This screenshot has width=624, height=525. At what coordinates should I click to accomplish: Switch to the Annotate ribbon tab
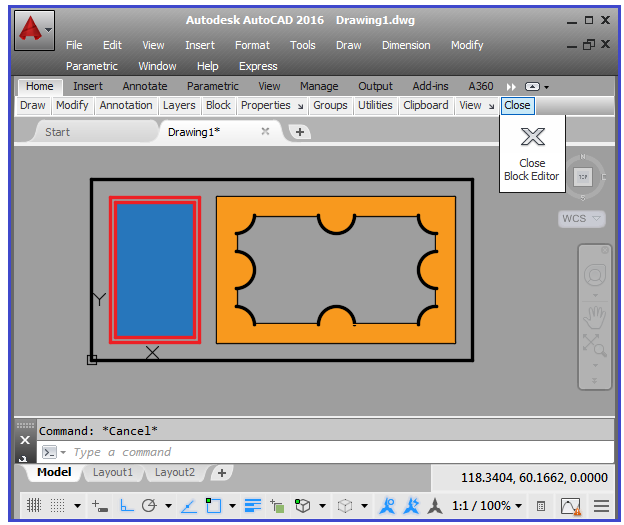(x=145, y=86)
